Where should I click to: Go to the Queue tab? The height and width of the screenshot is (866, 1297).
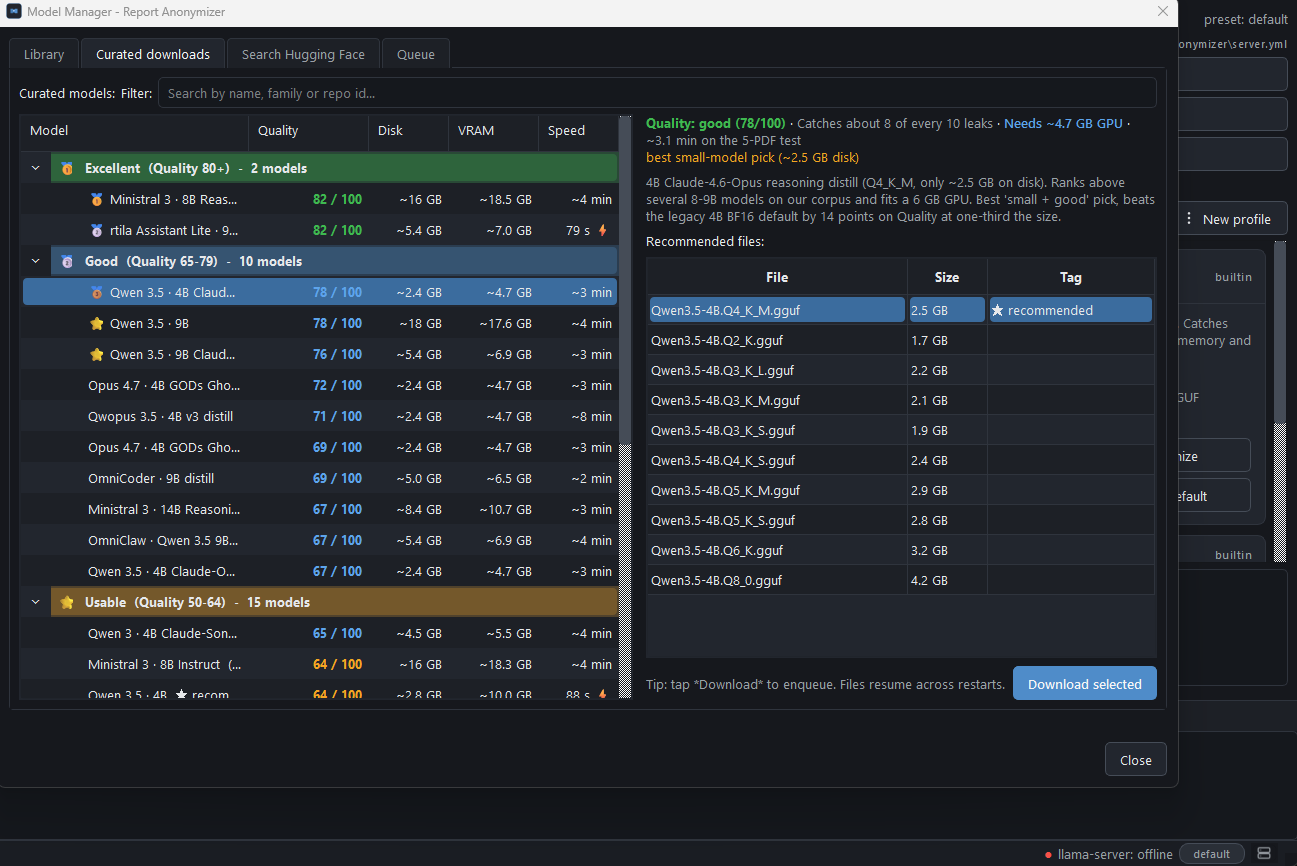[x=416, y=54]
